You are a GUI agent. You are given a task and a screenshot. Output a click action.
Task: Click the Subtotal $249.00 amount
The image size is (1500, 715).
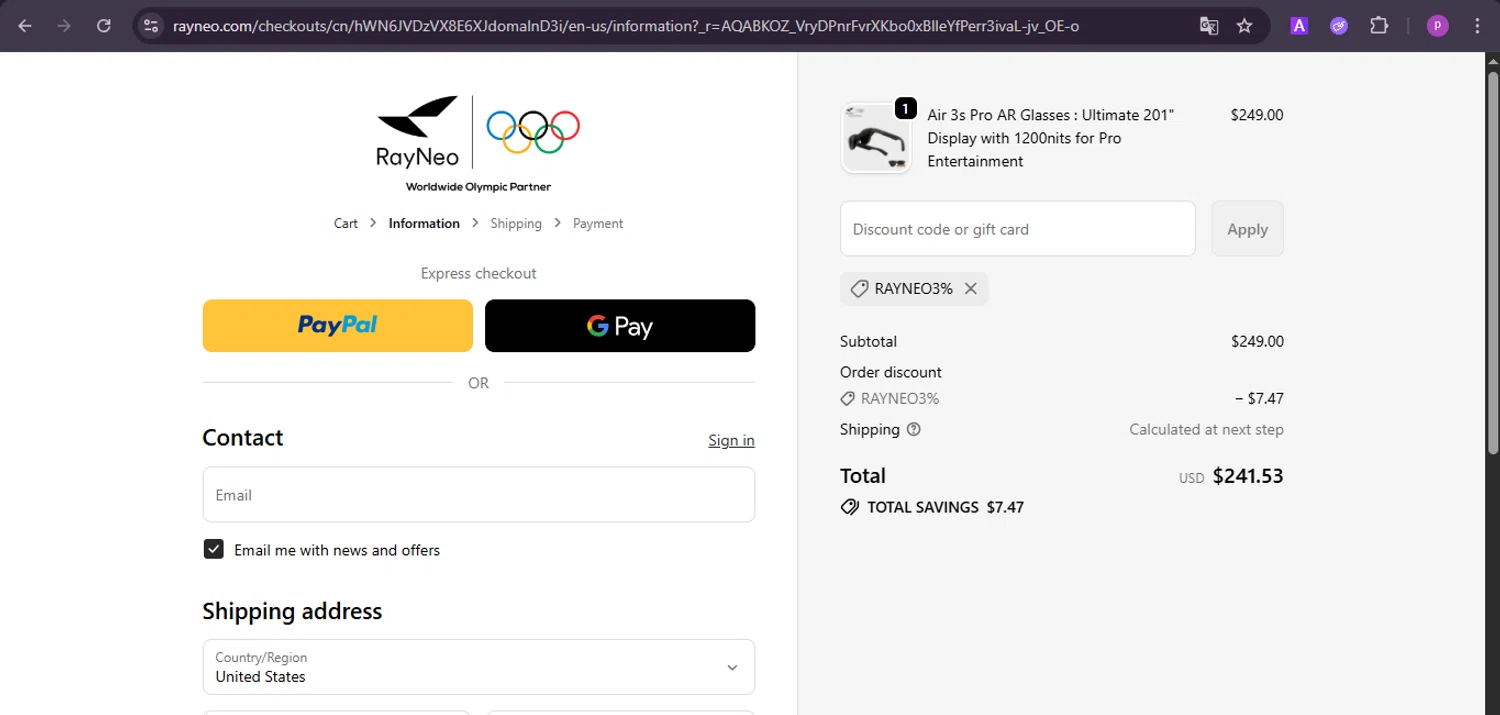tap(1257, 341)
